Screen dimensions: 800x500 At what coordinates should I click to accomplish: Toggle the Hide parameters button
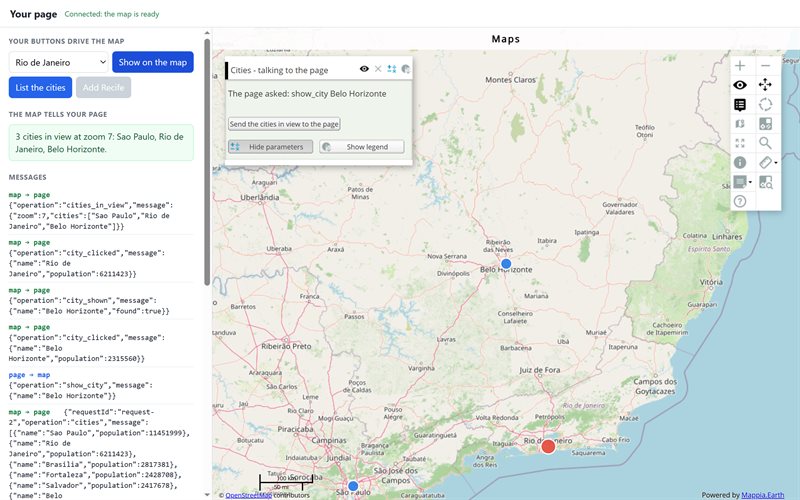click(x=270, y=147)
